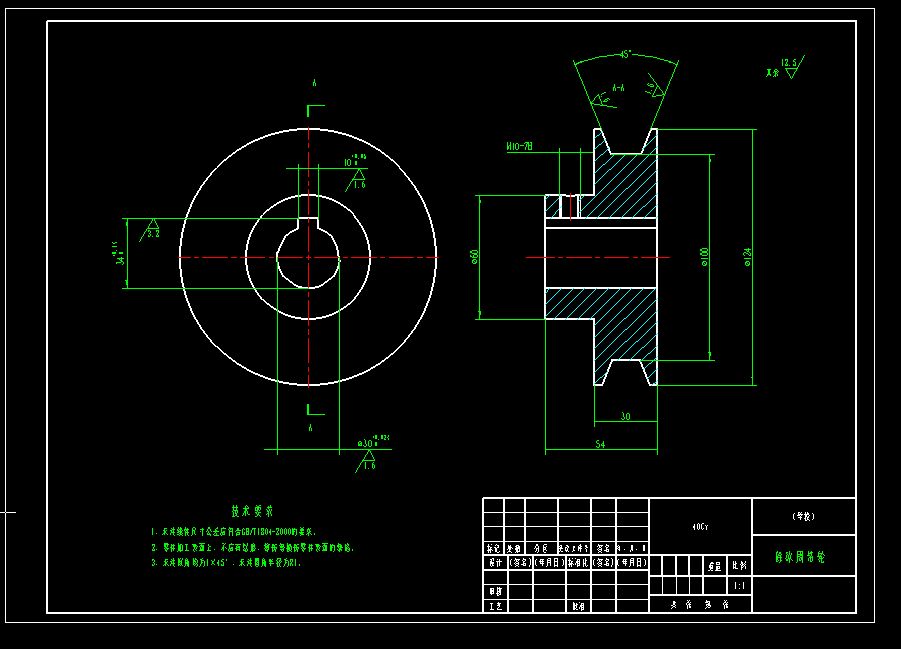Select technical requirement line citing GB/T1804-2000

click(233, 532)
